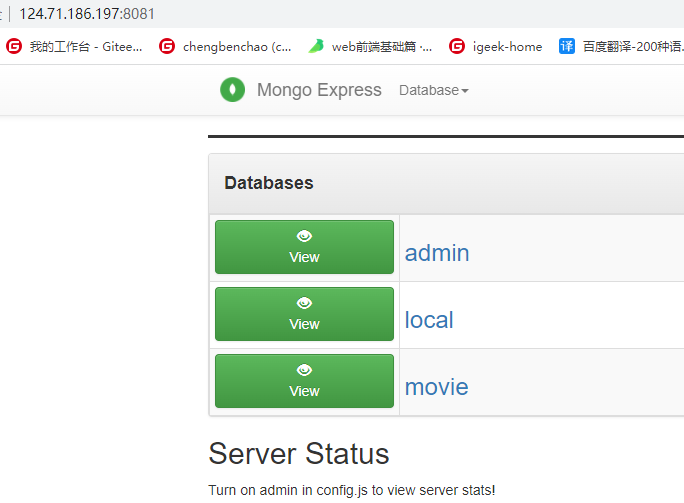This screenshot has width=684, height=503.
Task: Click View button for movie database
Action: (304, 381)
